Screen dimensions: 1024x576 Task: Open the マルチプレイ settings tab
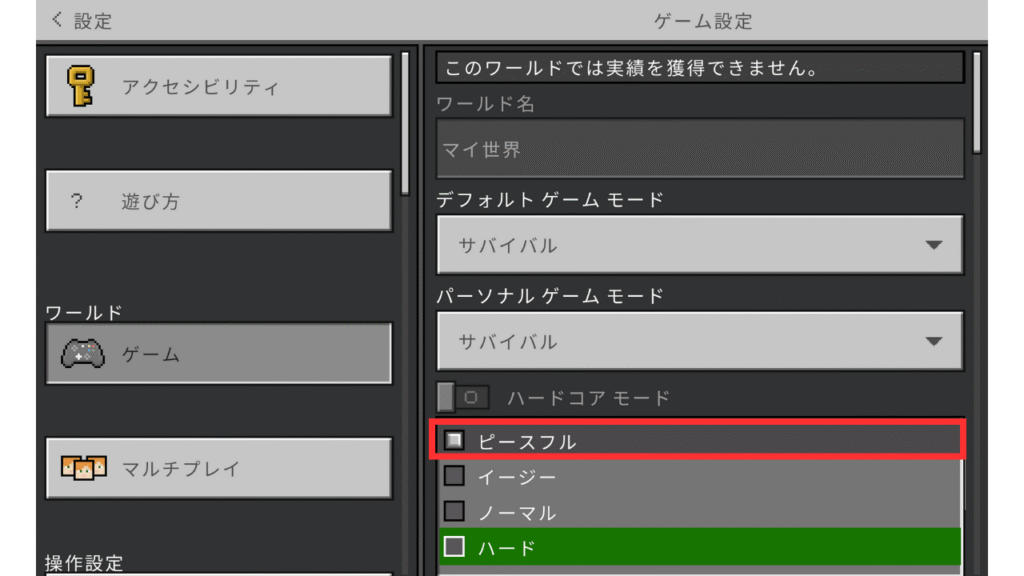tap(219, 468)
